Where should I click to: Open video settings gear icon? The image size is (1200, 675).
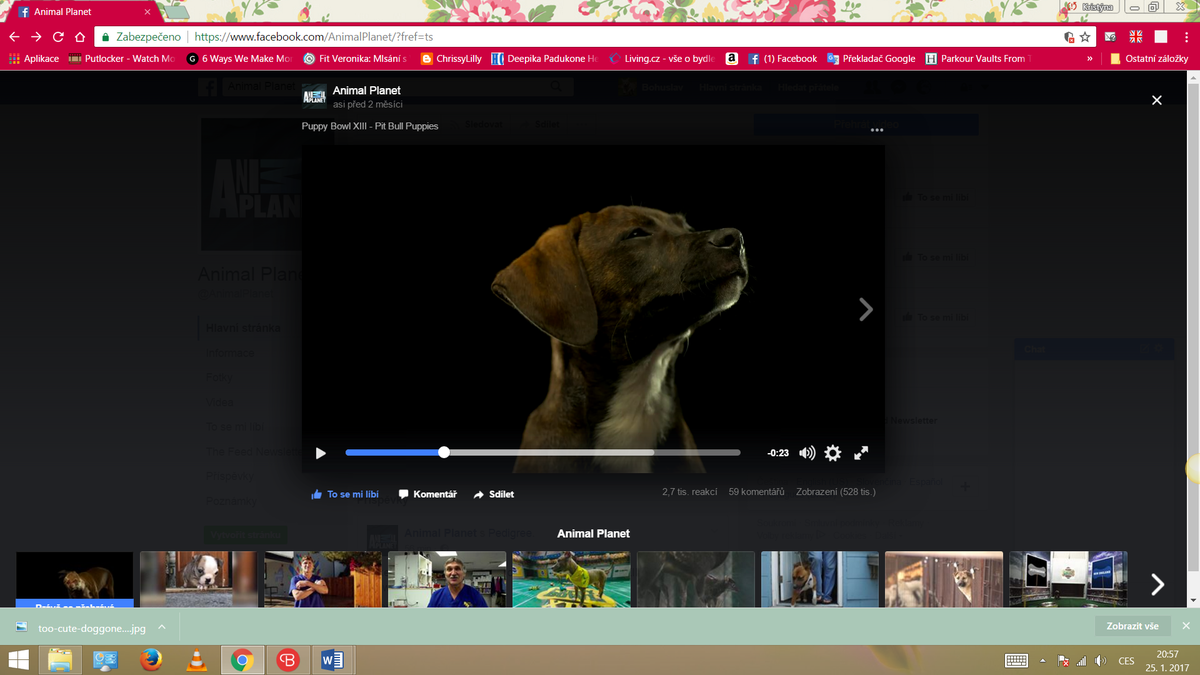(x=833, y=453)
